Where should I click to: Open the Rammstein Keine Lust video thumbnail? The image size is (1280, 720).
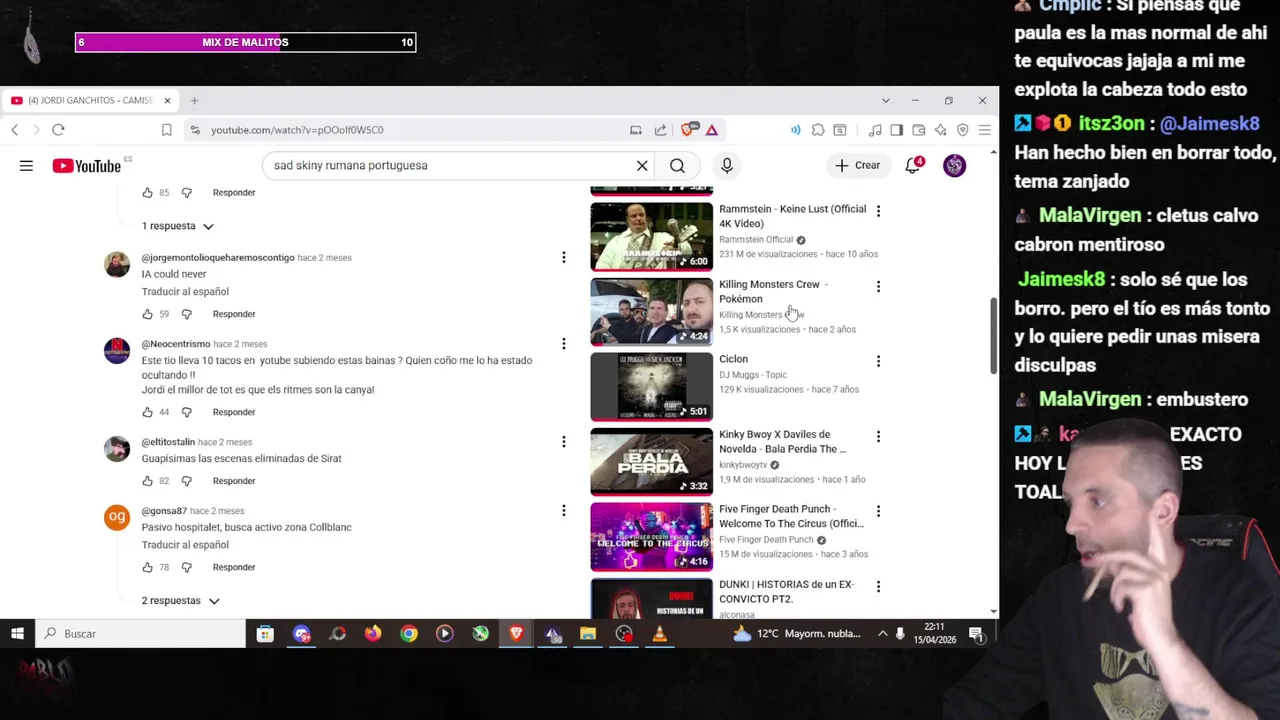(x=651, y=237)
